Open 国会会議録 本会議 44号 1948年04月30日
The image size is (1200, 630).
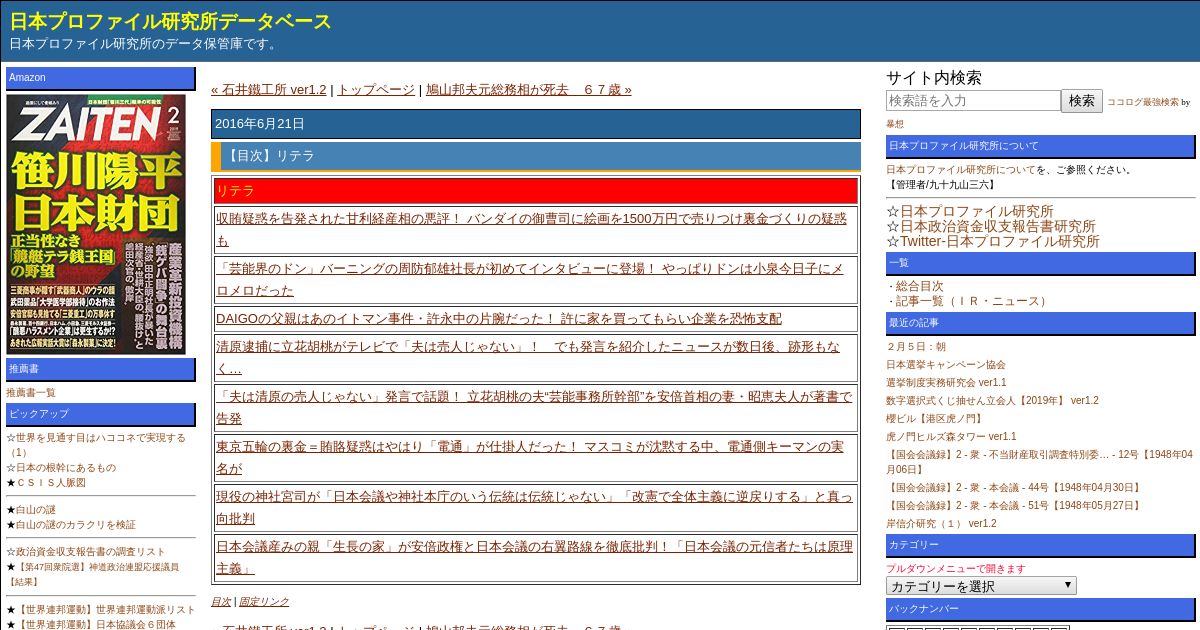tap(1014, 488)
